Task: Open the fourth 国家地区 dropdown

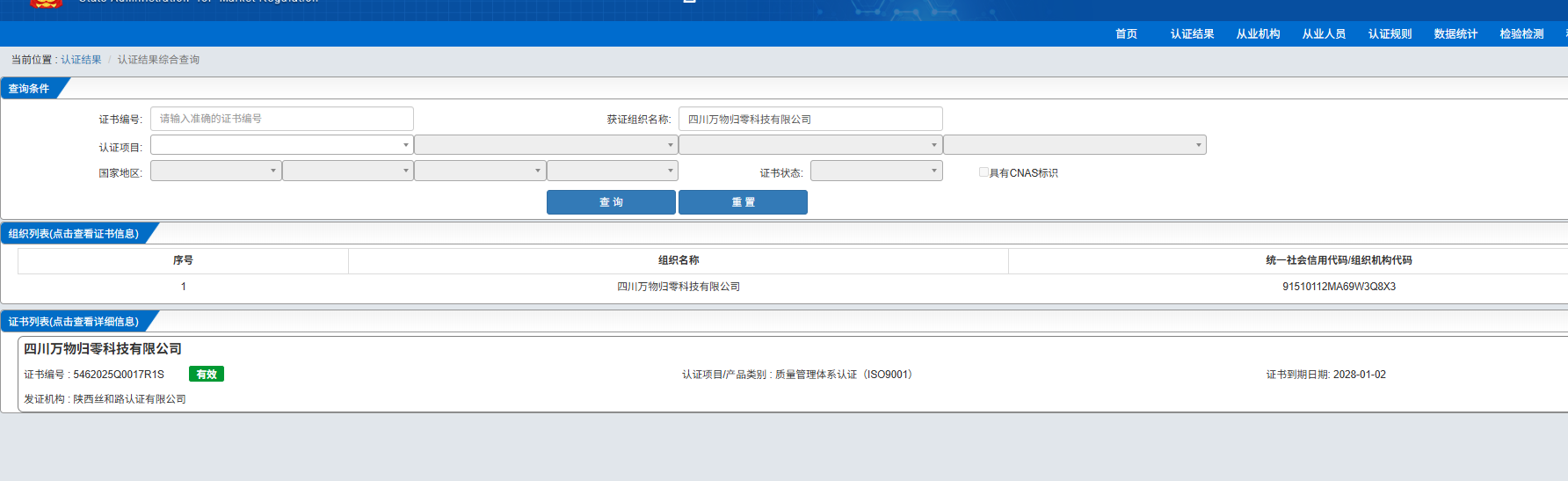Action: pos(612,171)
